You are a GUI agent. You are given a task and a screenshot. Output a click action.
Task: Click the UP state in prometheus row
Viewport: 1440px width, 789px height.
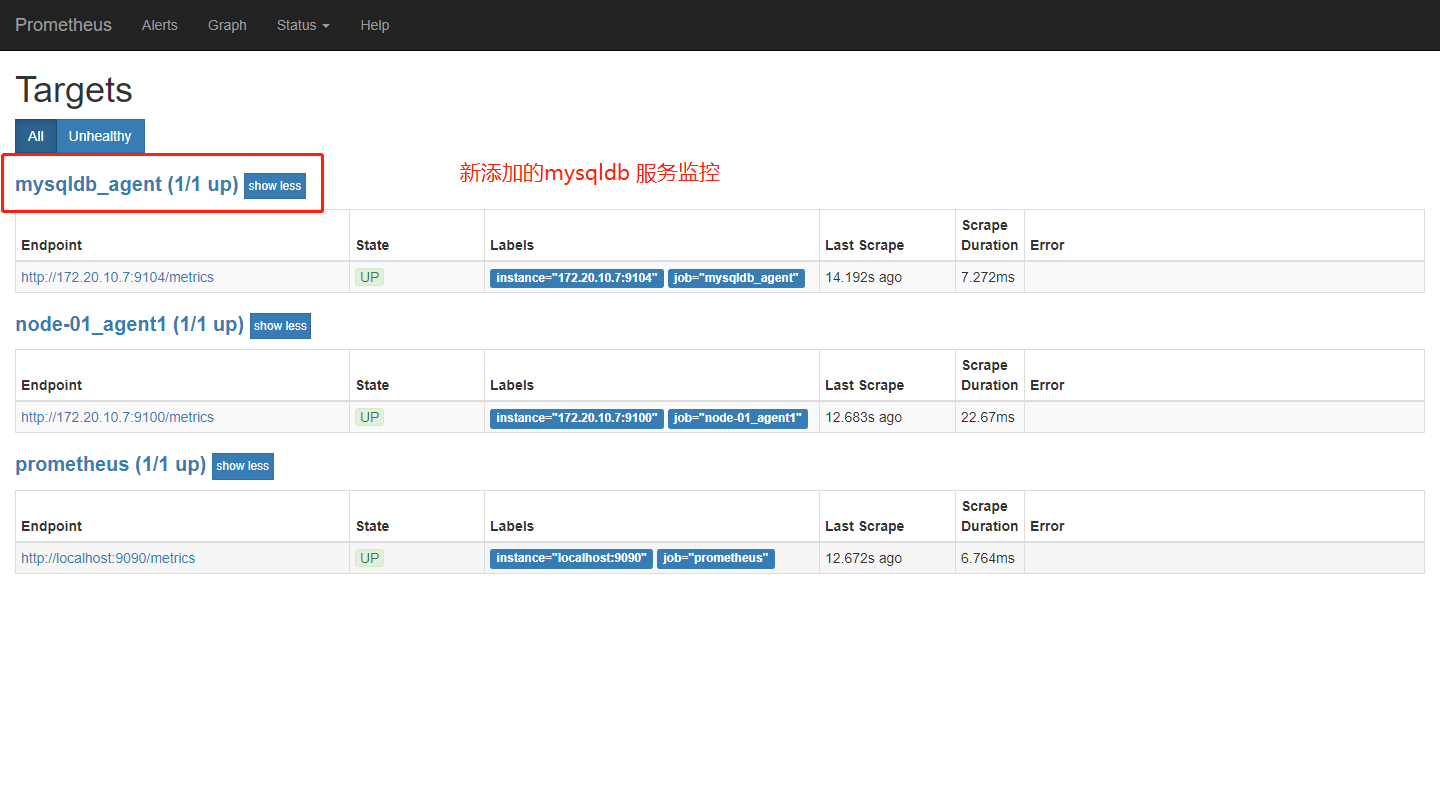[x=370, y=558]
